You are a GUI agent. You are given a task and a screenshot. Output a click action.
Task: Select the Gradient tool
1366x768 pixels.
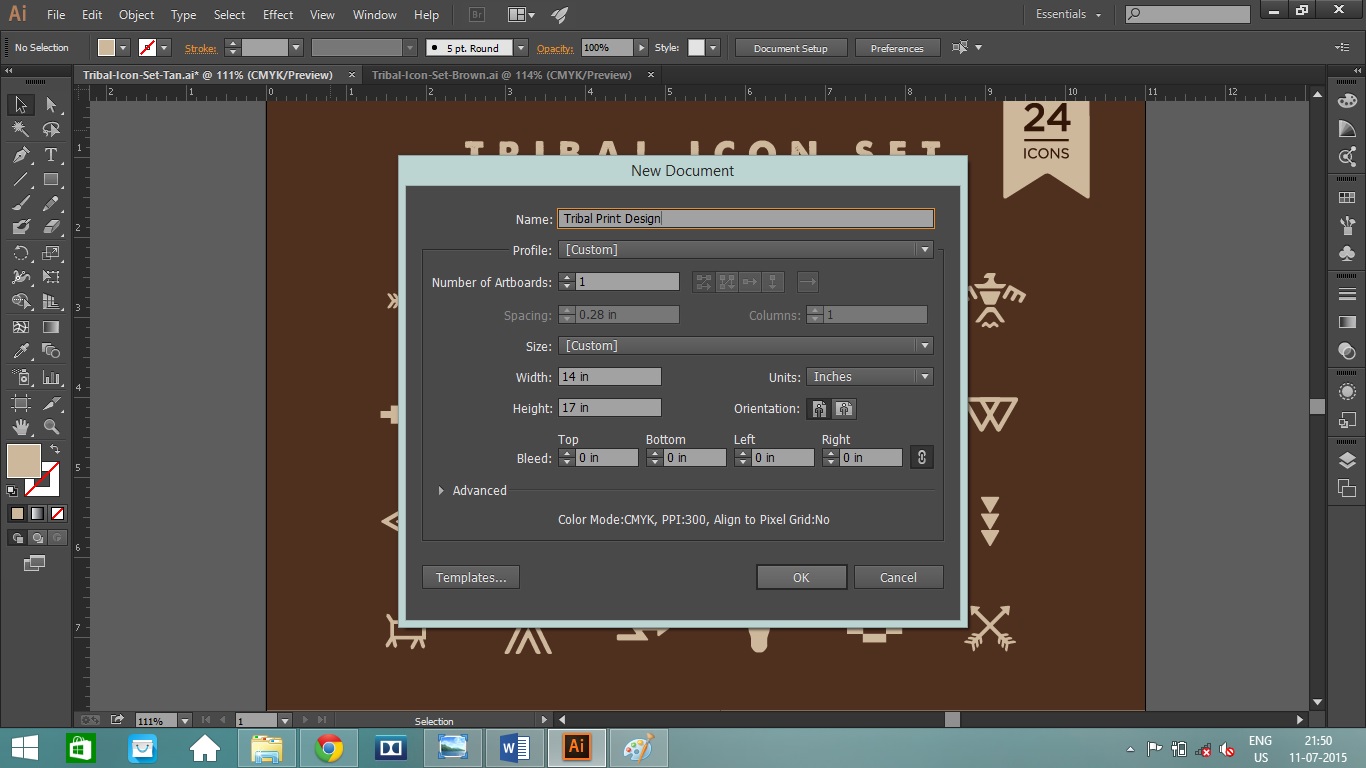coord(51,327)
